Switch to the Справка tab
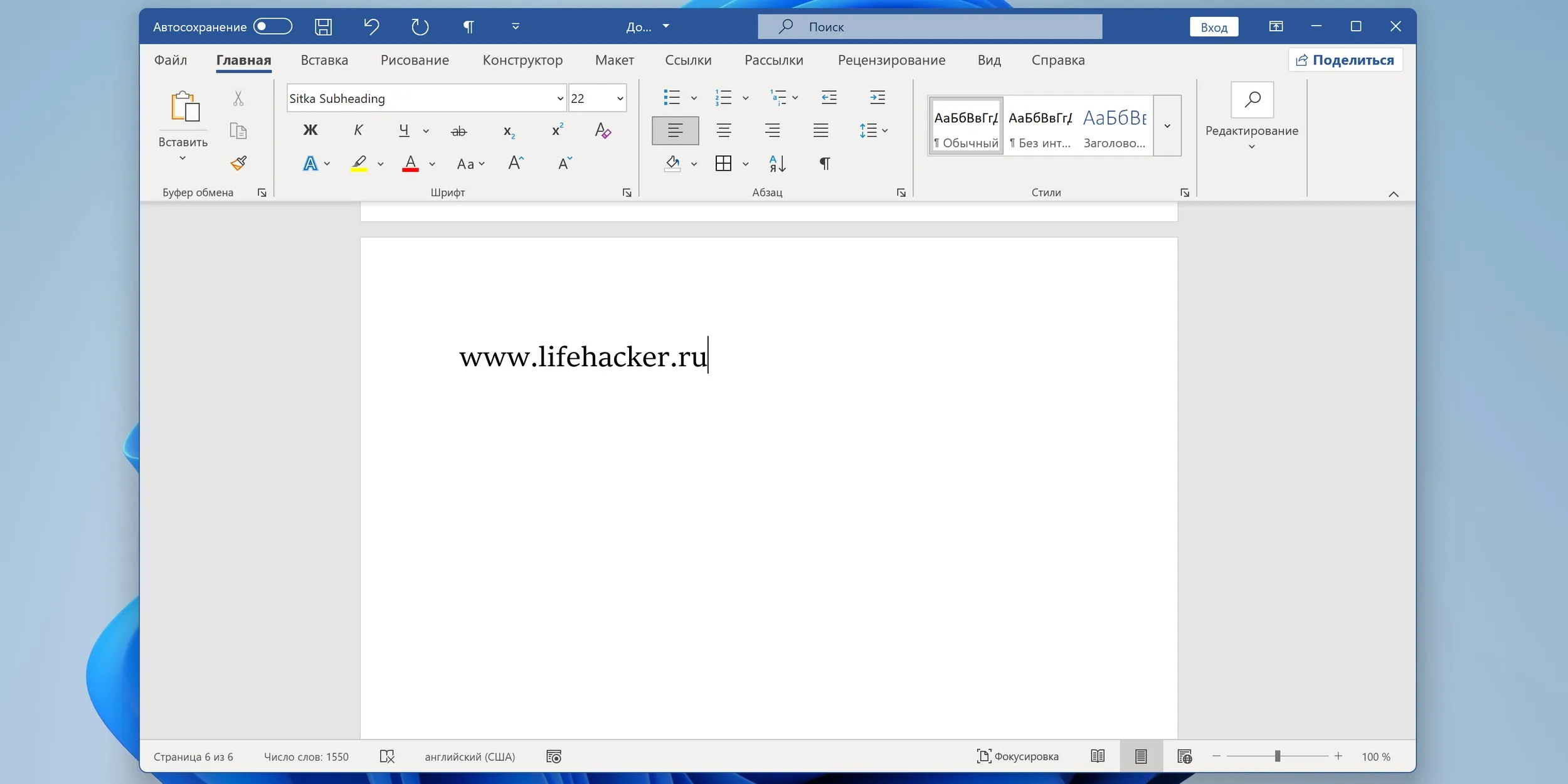Viewport: 1568px width, 784px height. pos(1058,60)
